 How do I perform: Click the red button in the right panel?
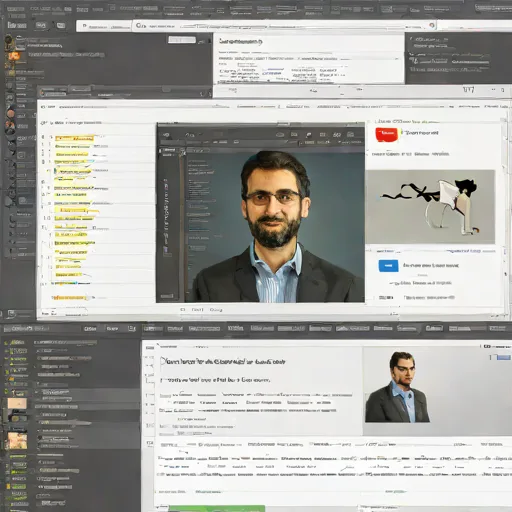tap(387, 134)
